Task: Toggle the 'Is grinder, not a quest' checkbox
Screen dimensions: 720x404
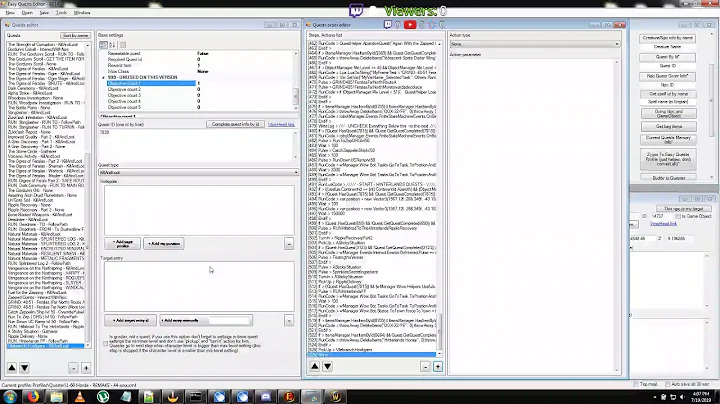Action: 106,343
